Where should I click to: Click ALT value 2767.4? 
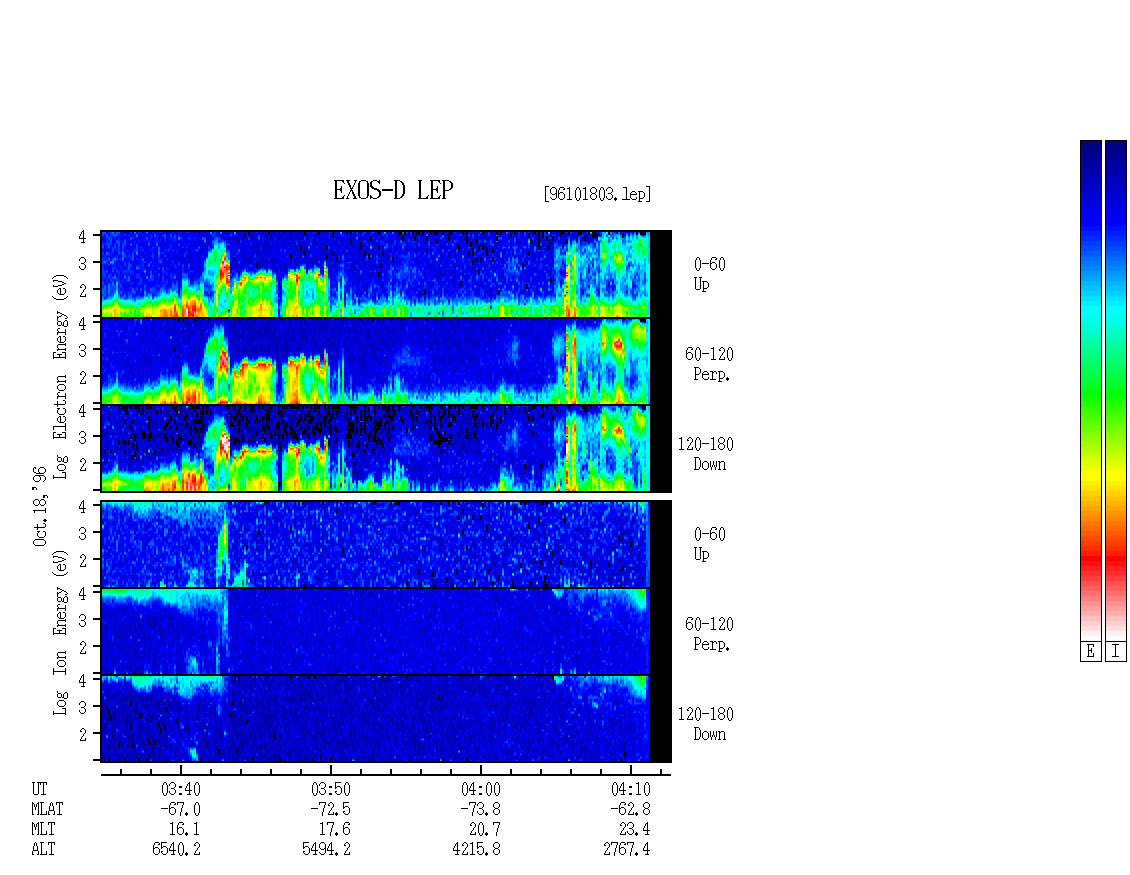click(x=627, y=849)
